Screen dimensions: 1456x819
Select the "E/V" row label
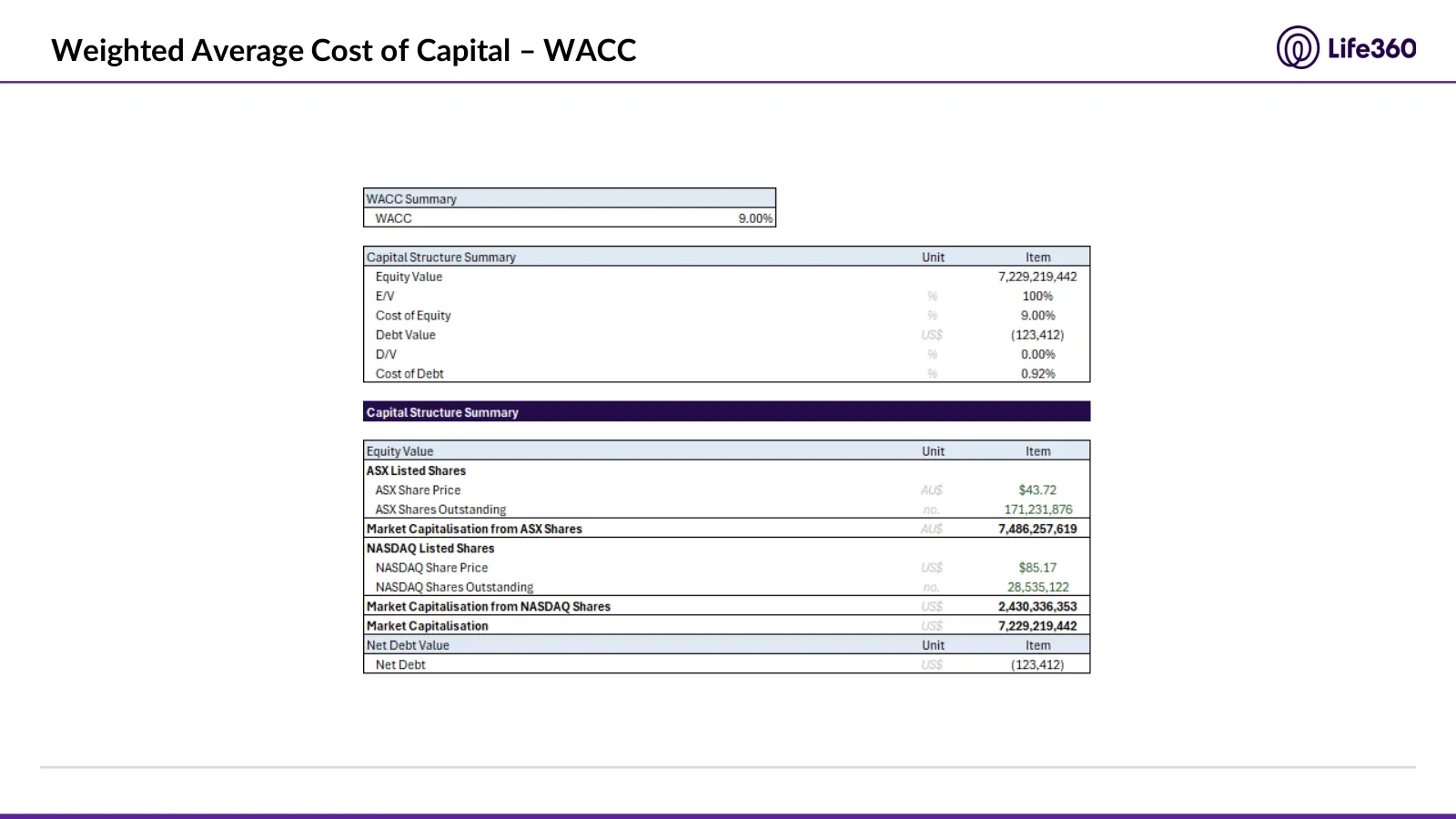pyautogui.click(x=385, y=296)
